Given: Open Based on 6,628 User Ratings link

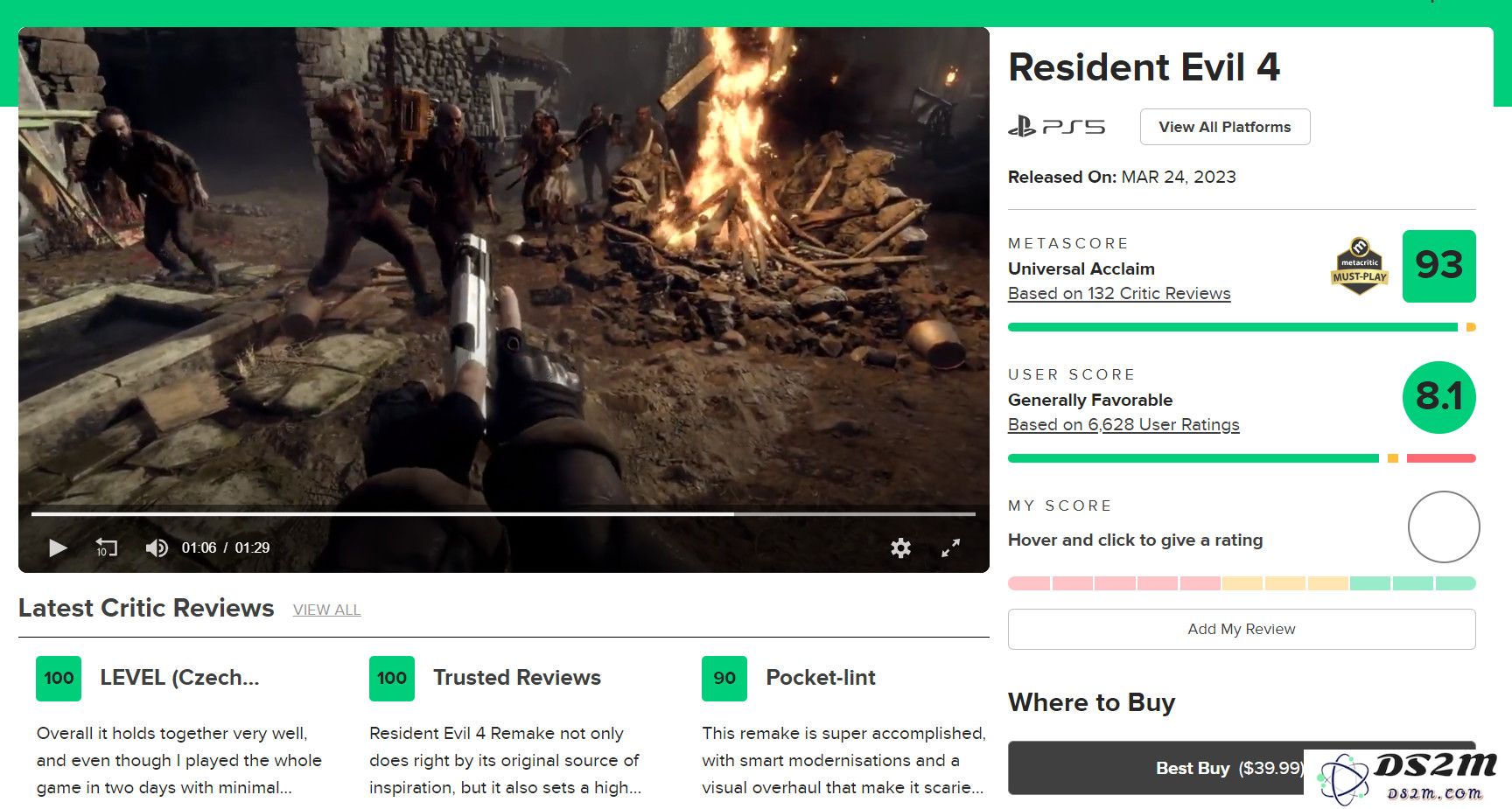Looking at the screenshot, I should coord(1123,425).
